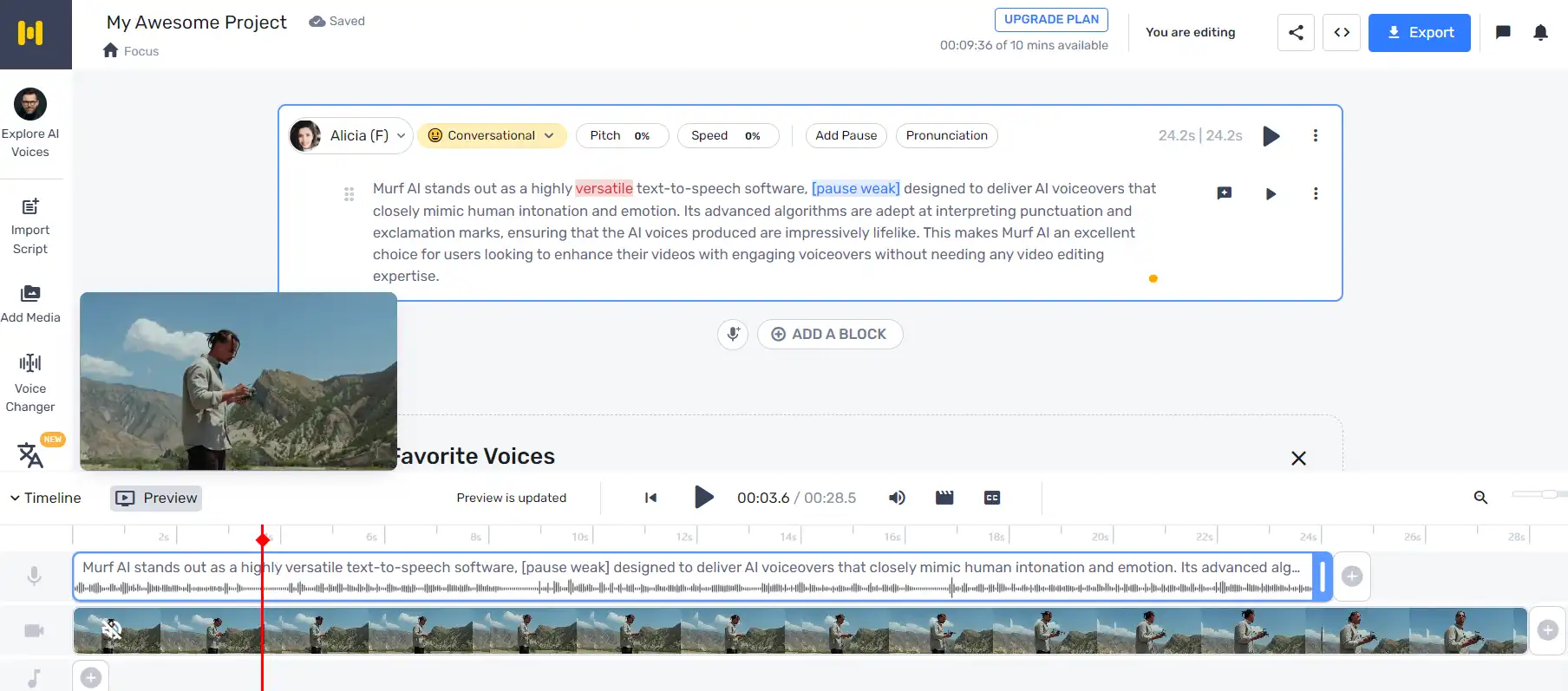1568x691 pixels.
Task: Collapse the Timeline section
Action: 45,498
